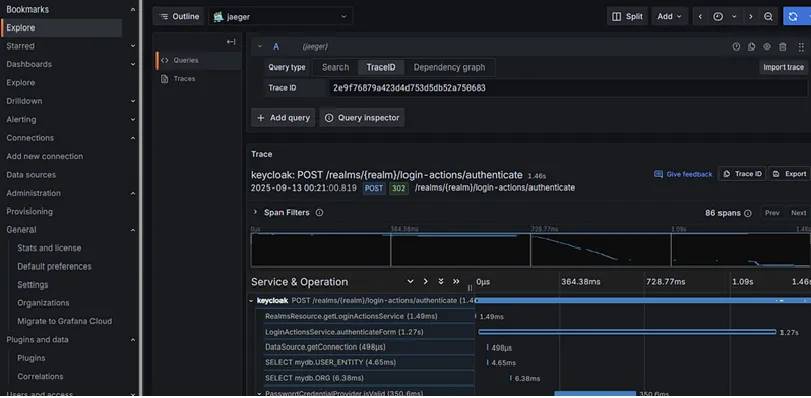Collapse all spans double-right chevron icon
Image resolution: width=811 pixels, height=398 pixels.
click(x=456, y=282)
